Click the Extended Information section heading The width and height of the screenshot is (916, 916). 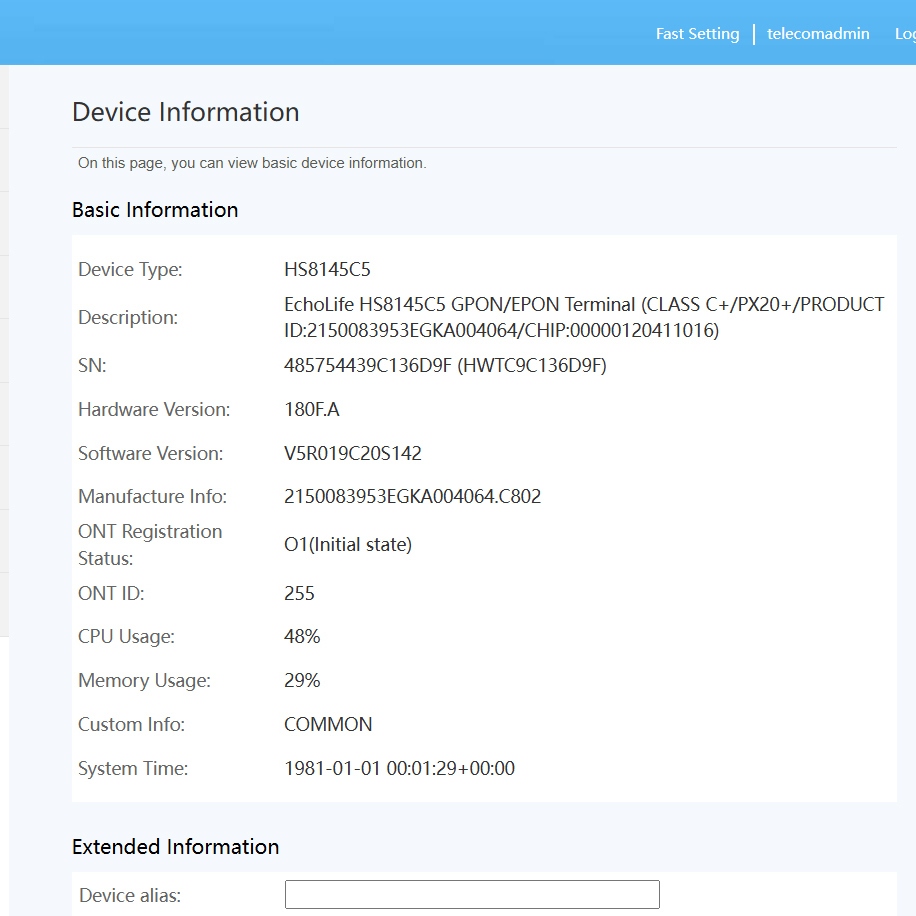(175, 847)
